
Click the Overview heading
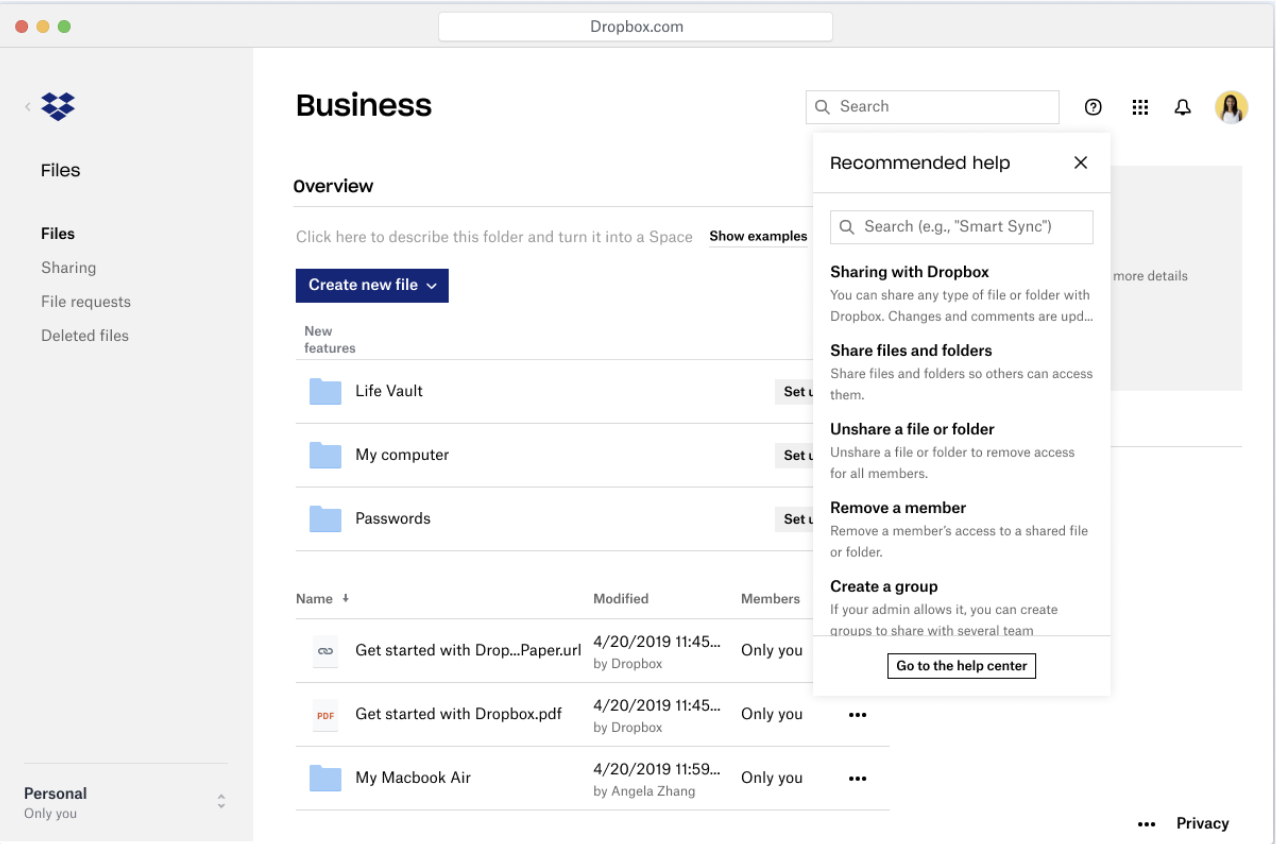(x=333, y=186)
